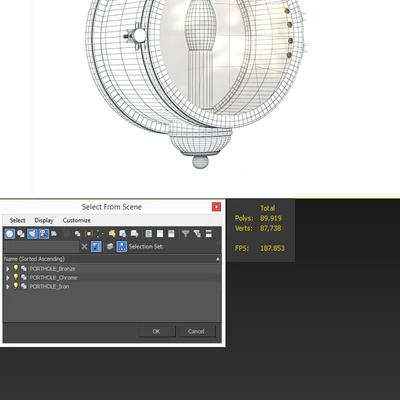Open the Select menu

point(17,220)
